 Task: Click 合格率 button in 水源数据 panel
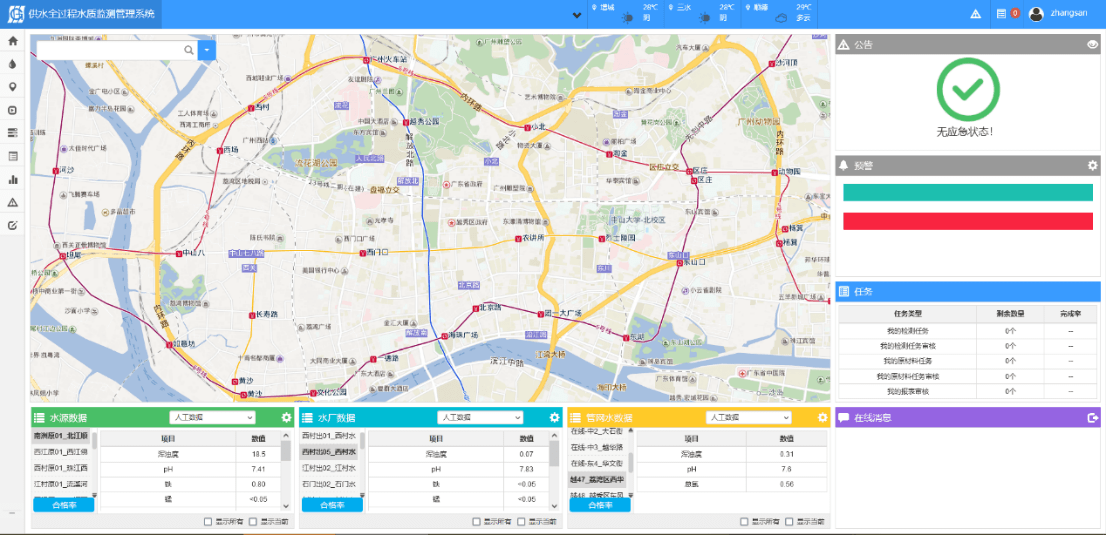point(63,505)
